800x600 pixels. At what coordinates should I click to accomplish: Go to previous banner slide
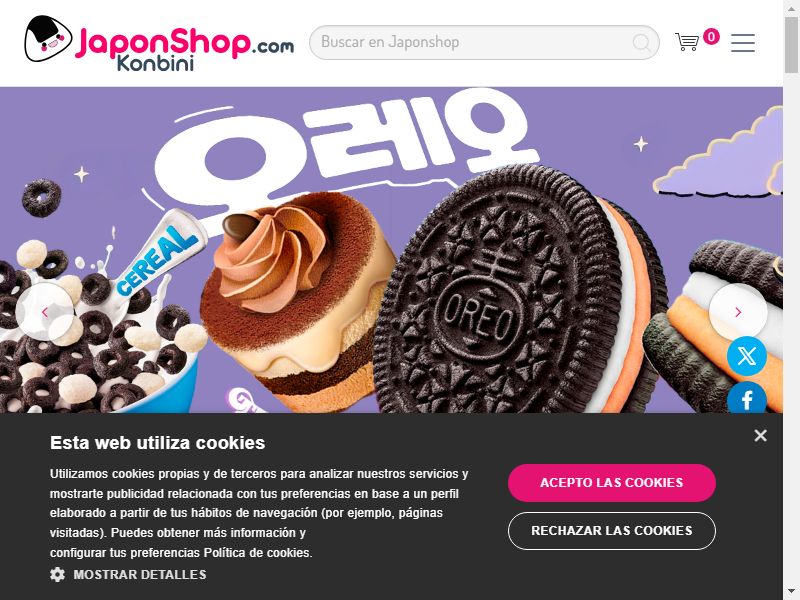(x=45, y=312)
